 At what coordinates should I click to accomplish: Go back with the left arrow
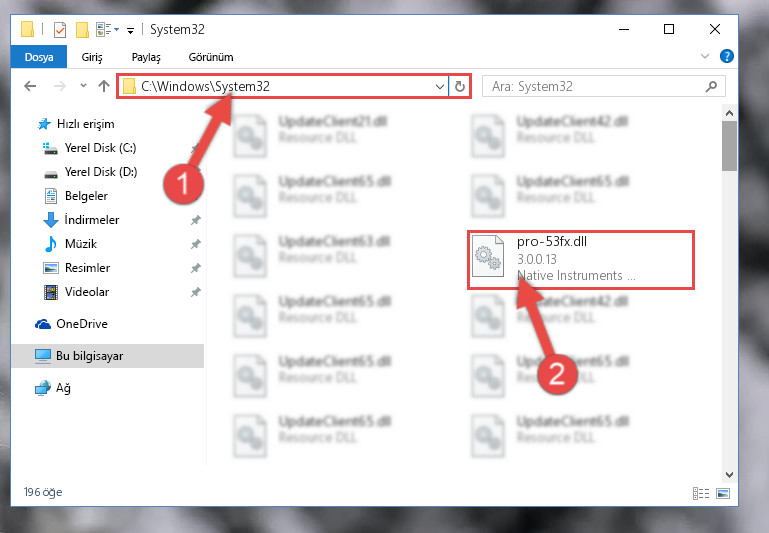(30, 86)
